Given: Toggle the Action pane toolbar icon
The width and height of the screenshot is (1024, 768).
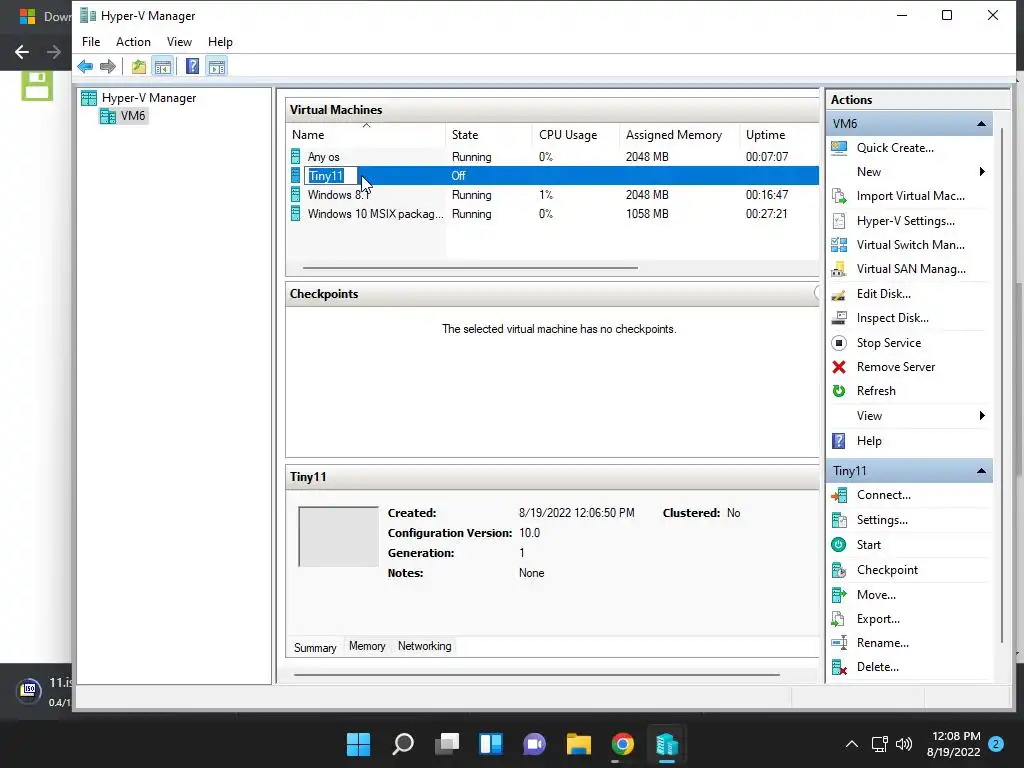Looking at the screenshot, I should (x=217, y=67).
